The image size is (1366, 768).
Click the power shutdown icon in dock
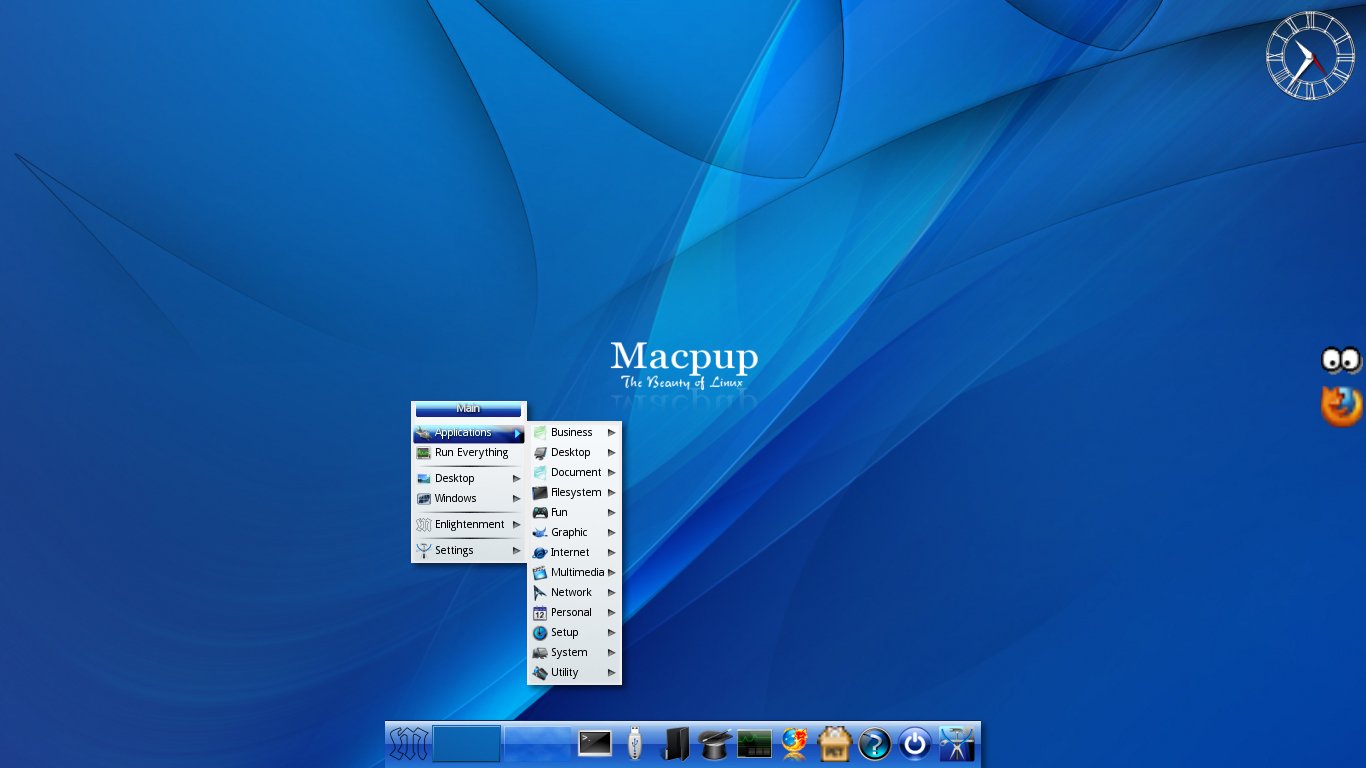pos(914,744)
